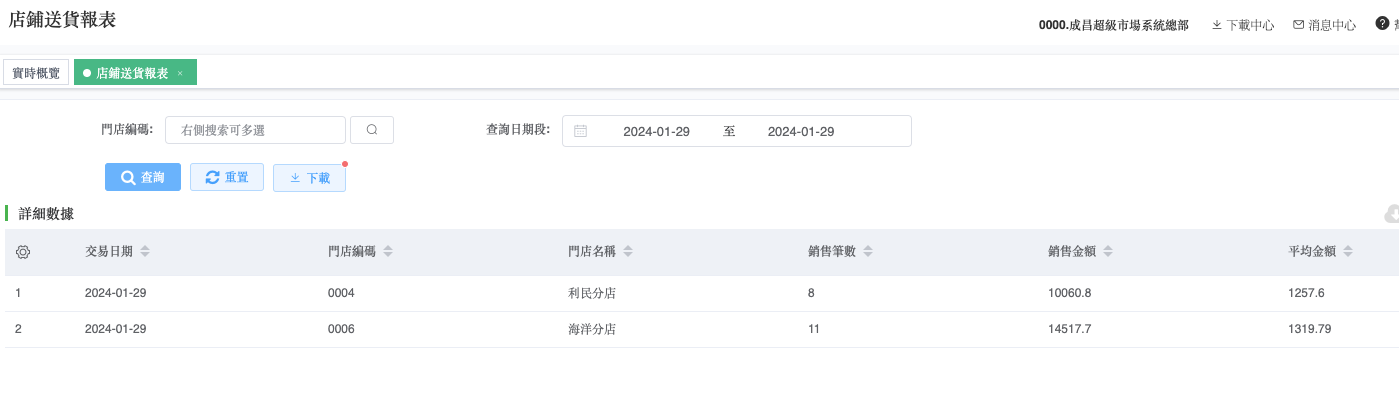Sort by 交易日期 column
Image resolution: width=1399 pixels, height=413 pixels.
[x=145, y=252]
